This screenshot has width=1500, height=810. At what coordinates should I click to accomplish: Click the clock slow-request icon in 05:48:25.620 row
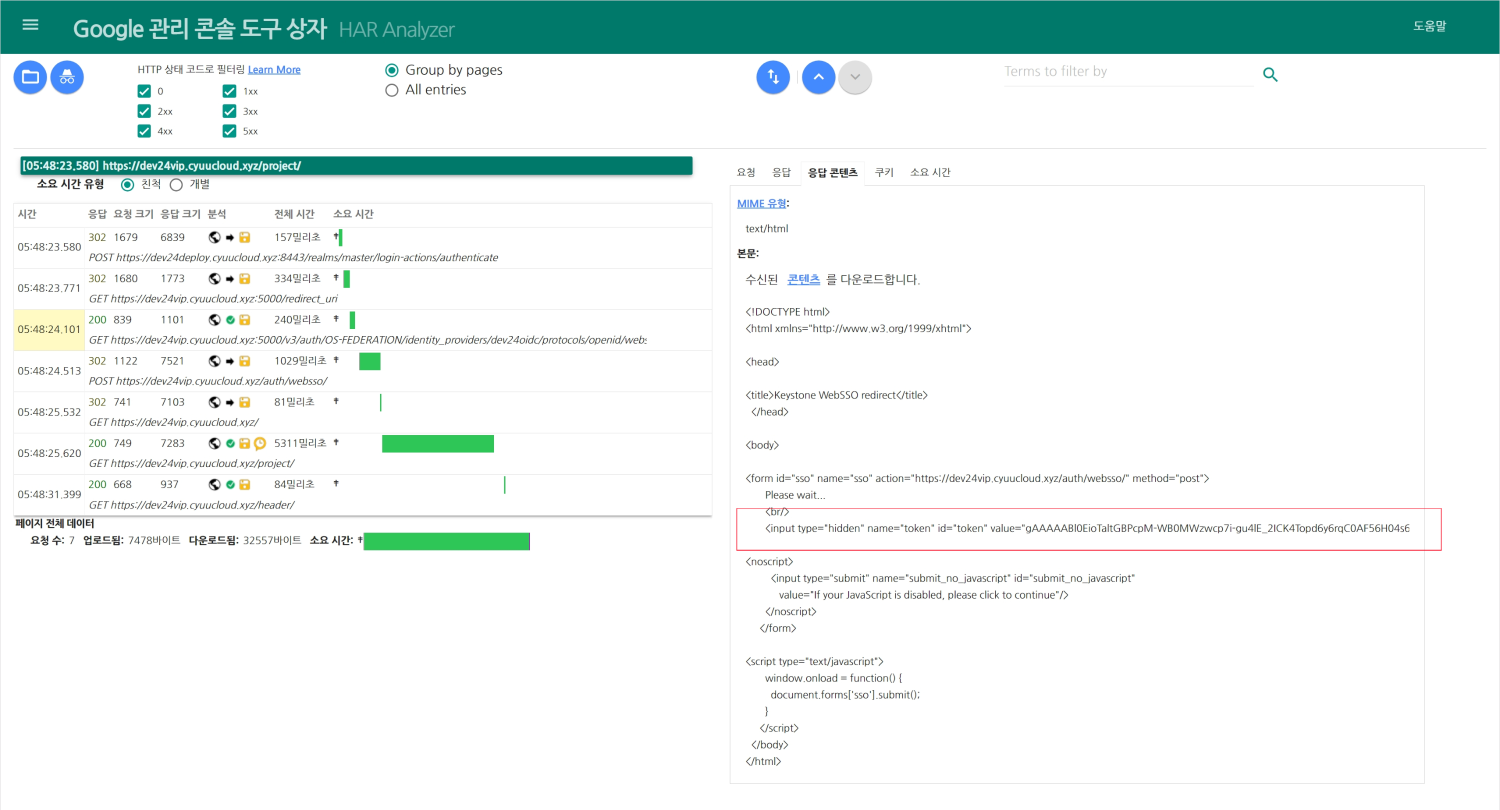tap(259, 443)
